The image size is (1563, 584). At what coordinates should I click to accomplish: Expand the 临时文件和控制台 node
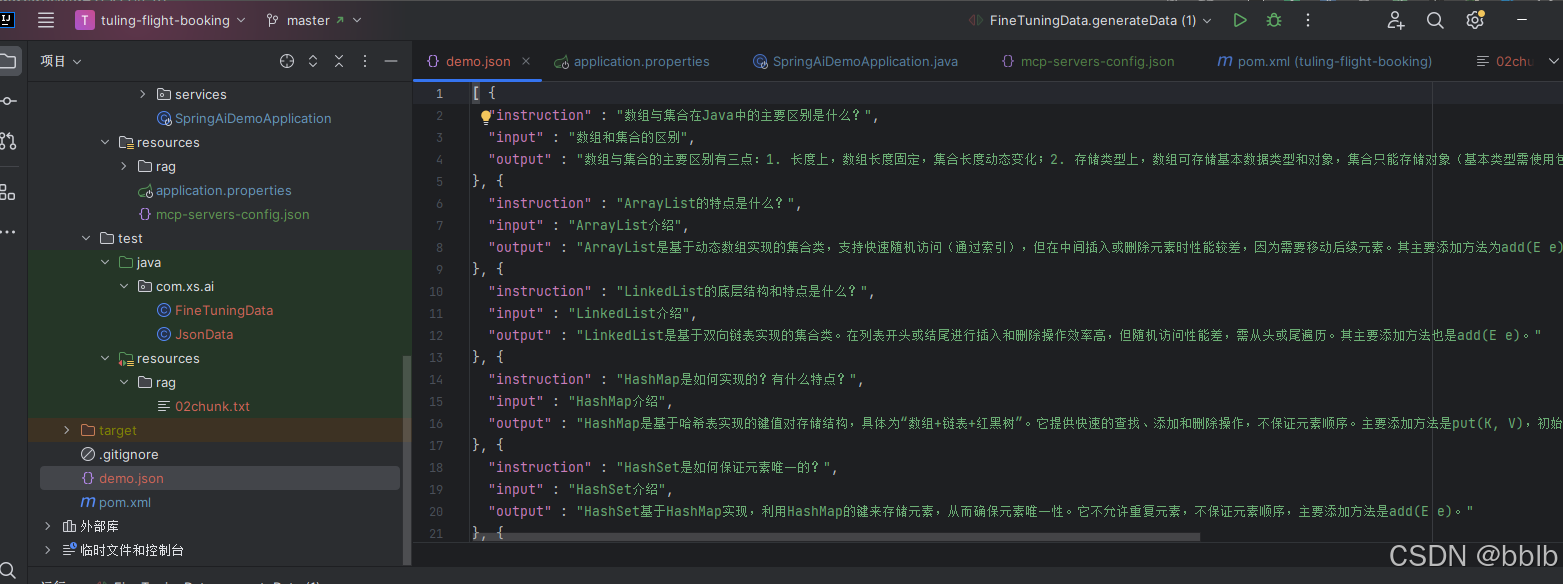48,550
